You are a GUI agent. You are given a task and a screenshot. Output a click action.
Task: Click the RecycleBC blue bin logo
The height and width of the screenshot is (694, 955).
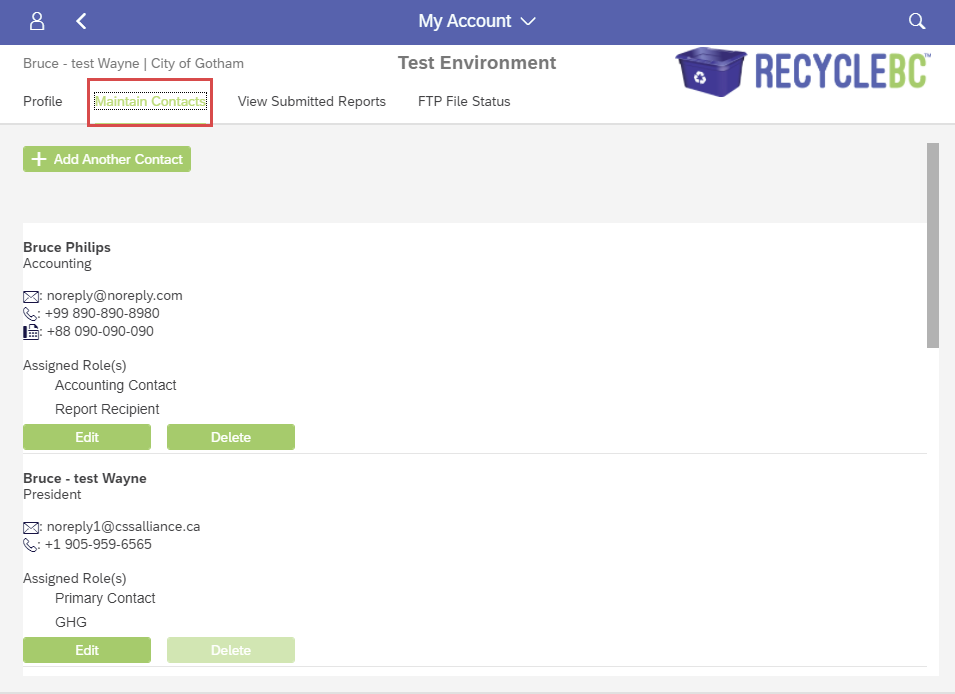coord(711,72)
